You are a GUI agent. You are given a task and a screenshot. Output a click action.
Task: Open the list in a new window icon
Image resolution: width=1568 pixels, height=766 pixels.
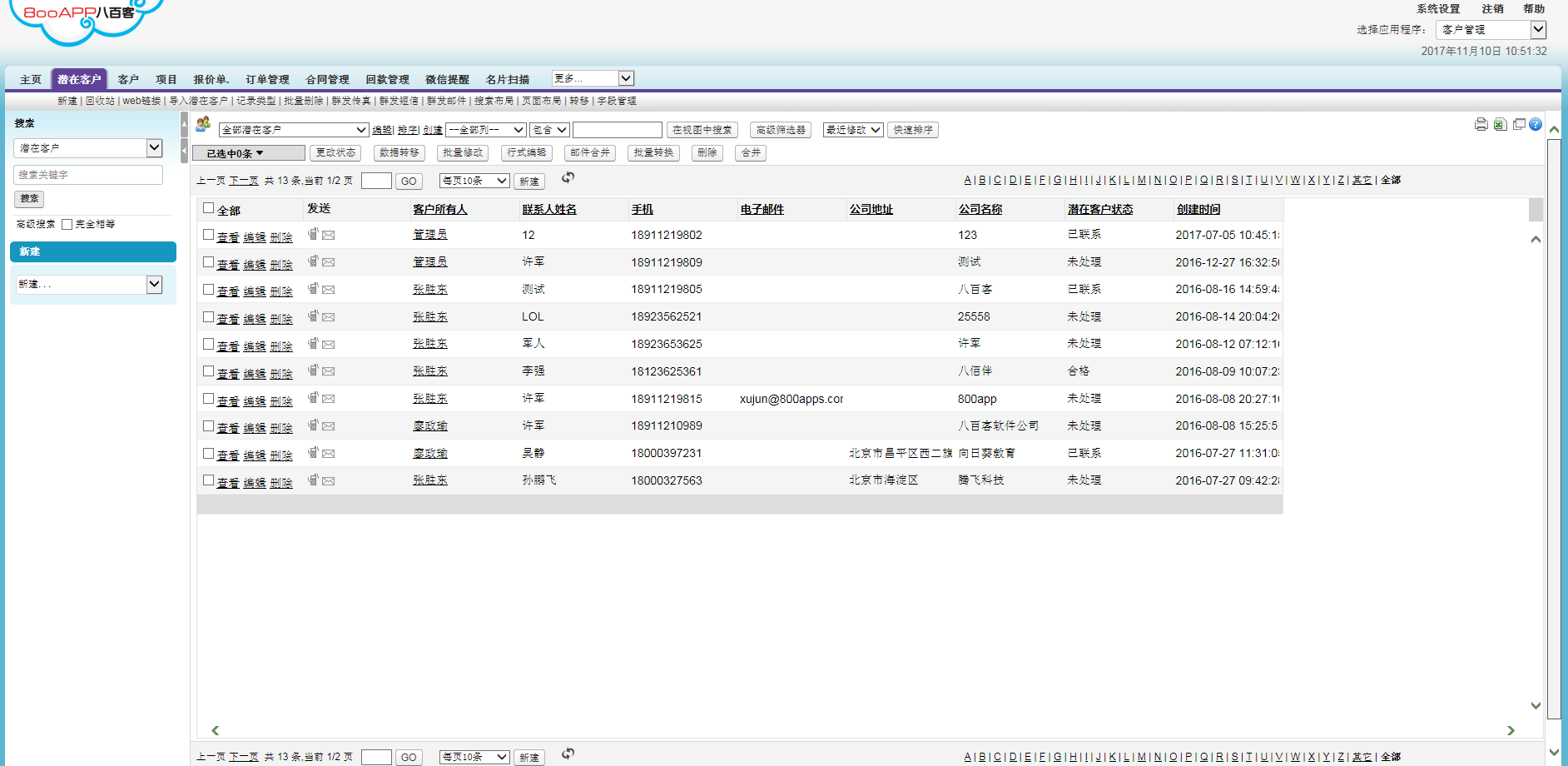1519,124
